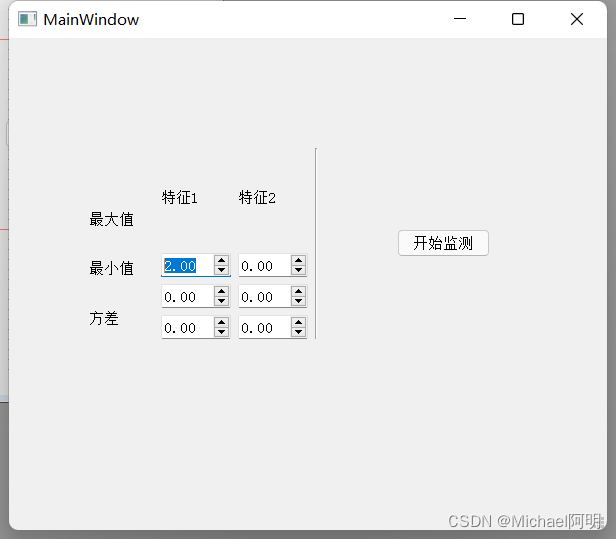This screenshot has height=539, width=616.
Task: Click up arrow of middle 特征1 spin box
Action: point(221,292)
